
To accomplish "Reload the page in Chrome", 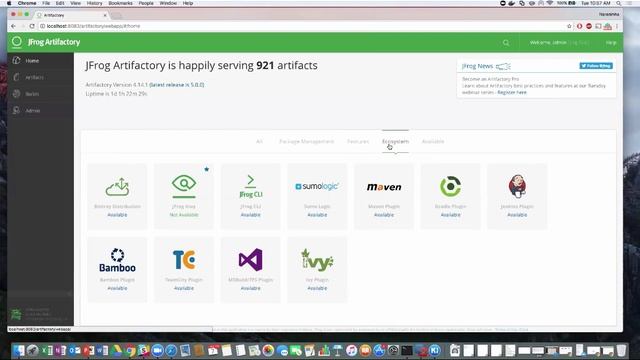I will tap(32, 26).
